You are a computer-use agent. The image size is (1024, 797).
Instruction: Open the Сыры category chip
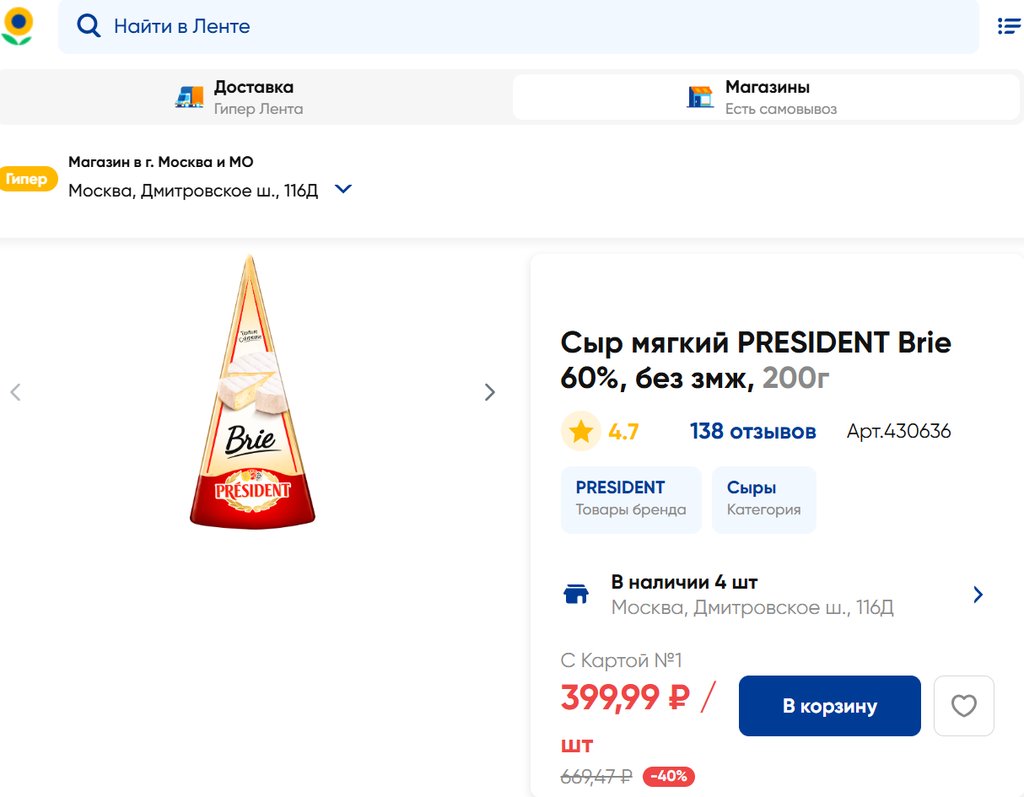tap(763, 498)
